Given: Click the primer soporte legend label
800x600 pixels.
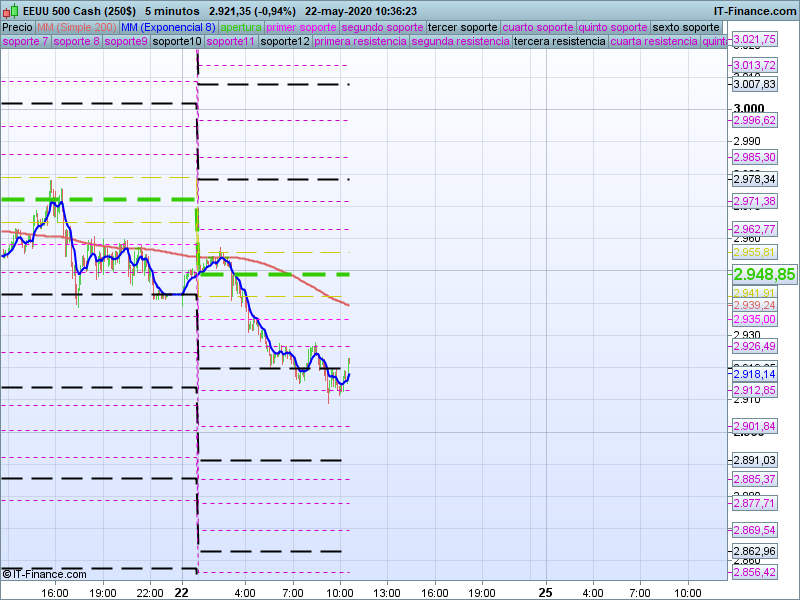Looking at the screenshot, I should click(302, 27).
